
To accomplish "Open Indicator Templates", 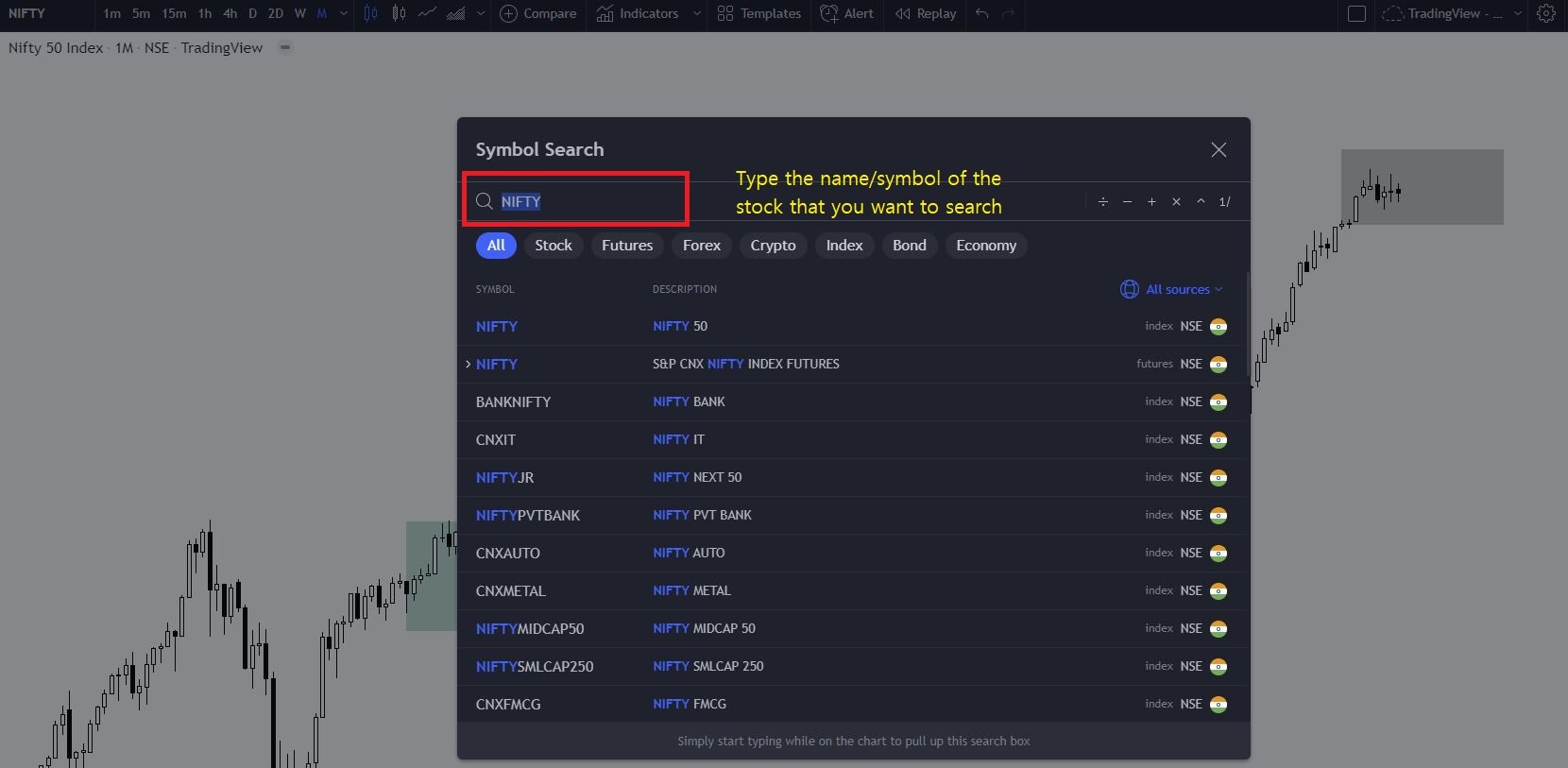I will 758,13.
